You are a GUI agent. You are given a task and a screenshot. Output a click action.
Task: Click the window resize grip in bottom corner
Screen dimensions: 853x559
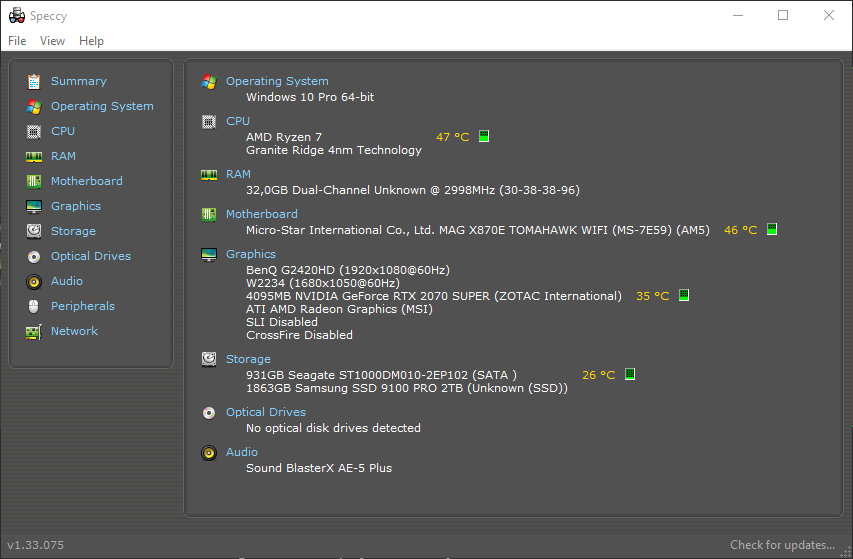(846, 552)
